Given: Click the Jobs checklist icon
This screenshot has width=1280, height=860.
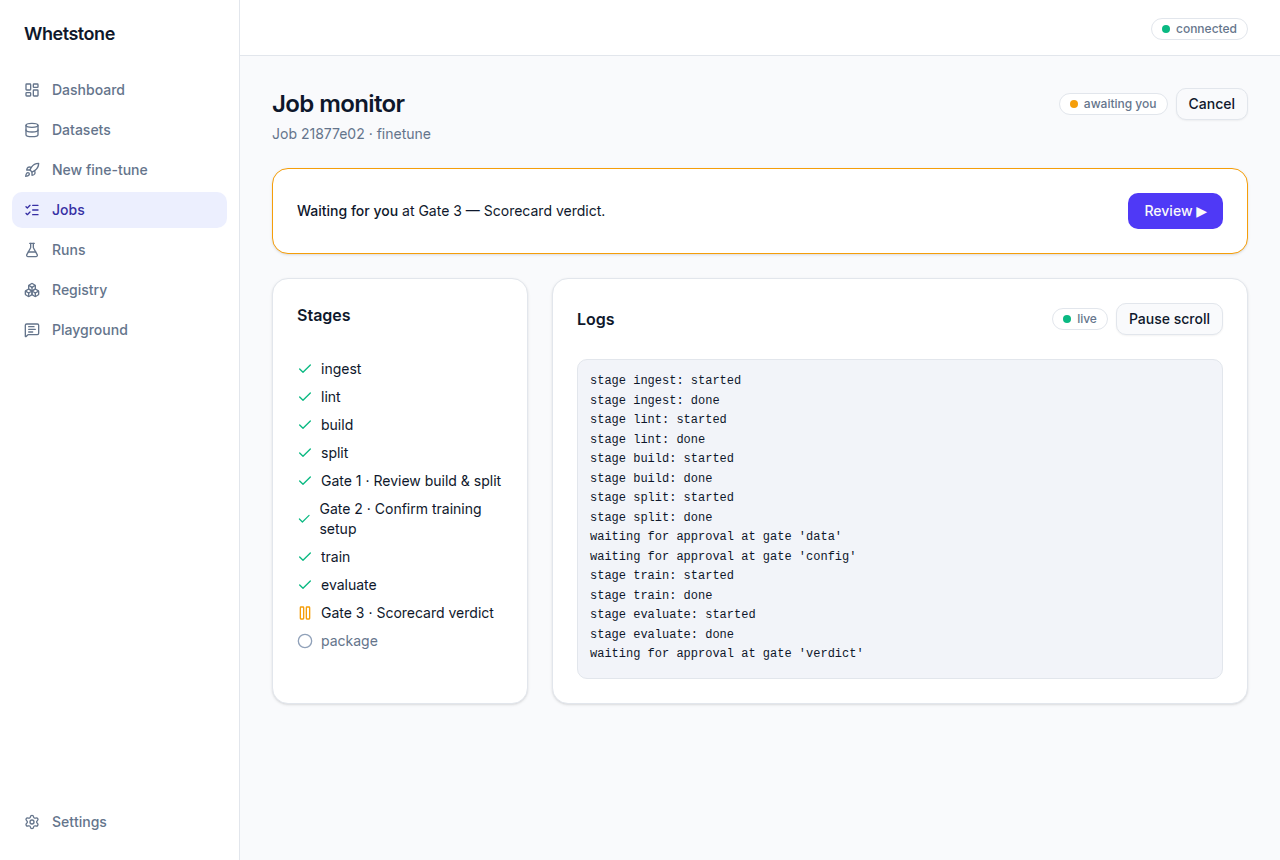Looking at the screenshot, I should coord(32,210).
